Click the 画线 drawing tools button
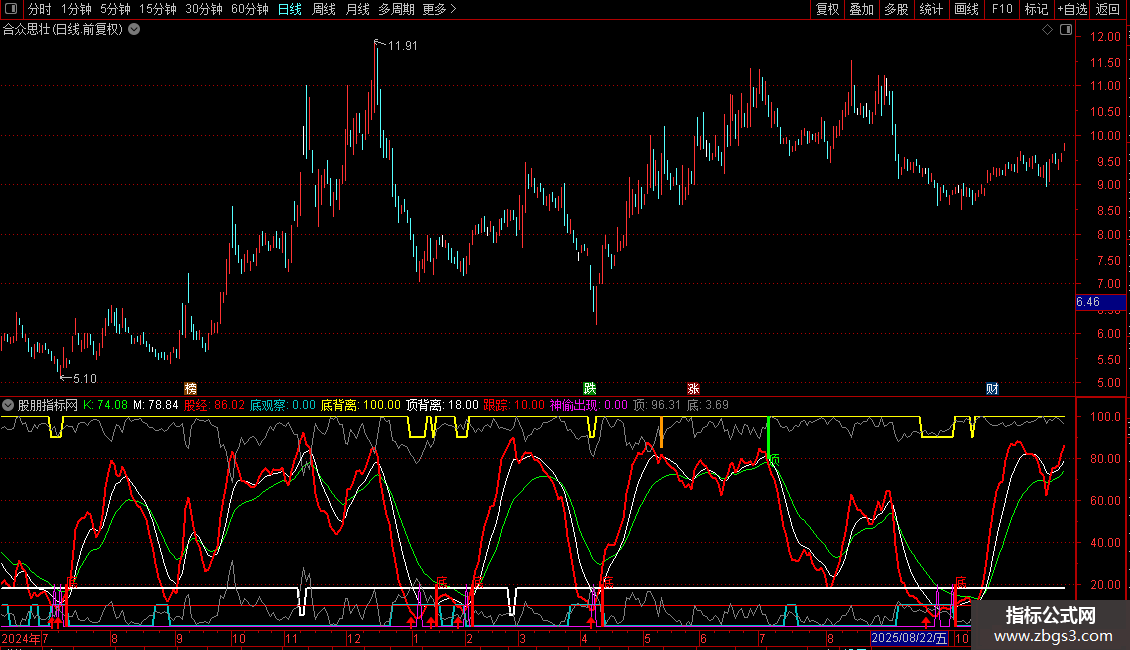The width and height of the screenshot is (1130, 650). [x=966, y=9]
